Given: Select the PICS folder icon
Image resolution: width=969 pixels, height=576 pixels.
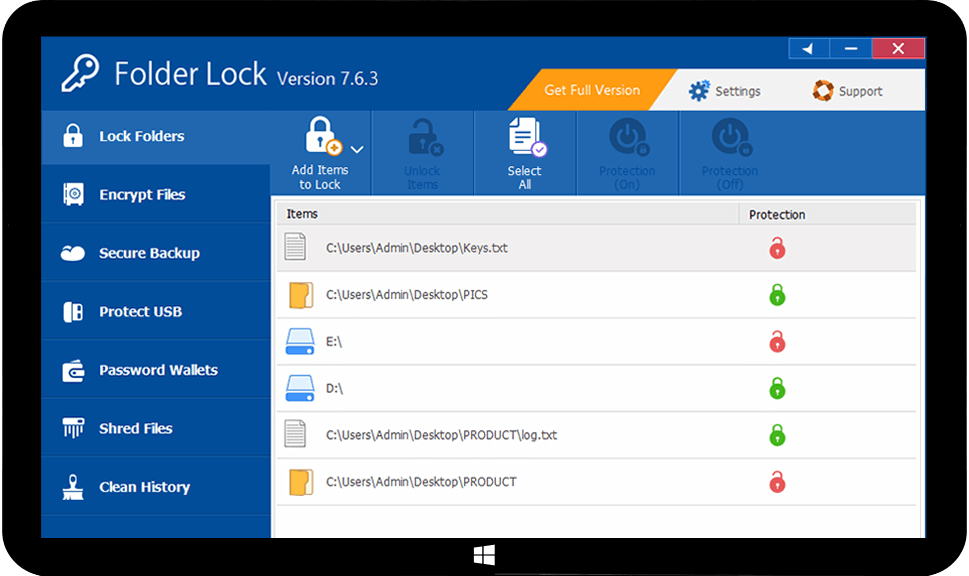Looking at the screenshot, I should click(x=301, y=295).
